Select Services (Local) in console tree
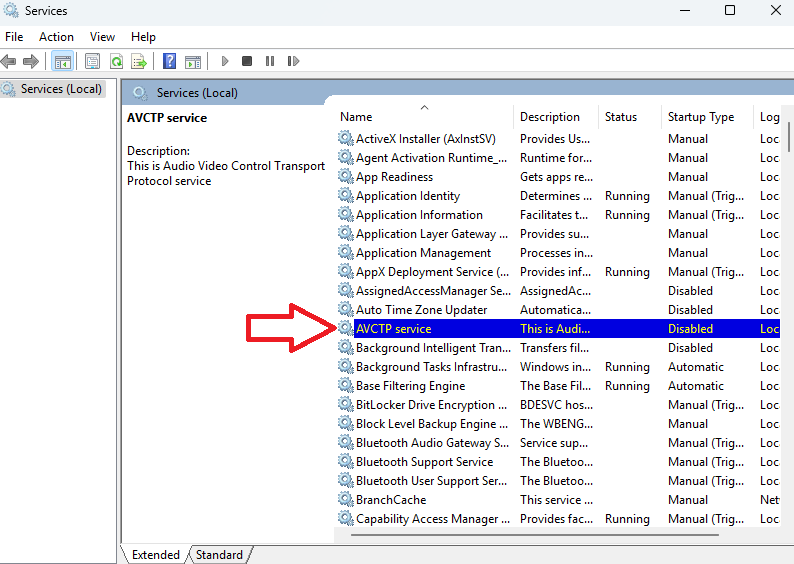 coord(61,89)
